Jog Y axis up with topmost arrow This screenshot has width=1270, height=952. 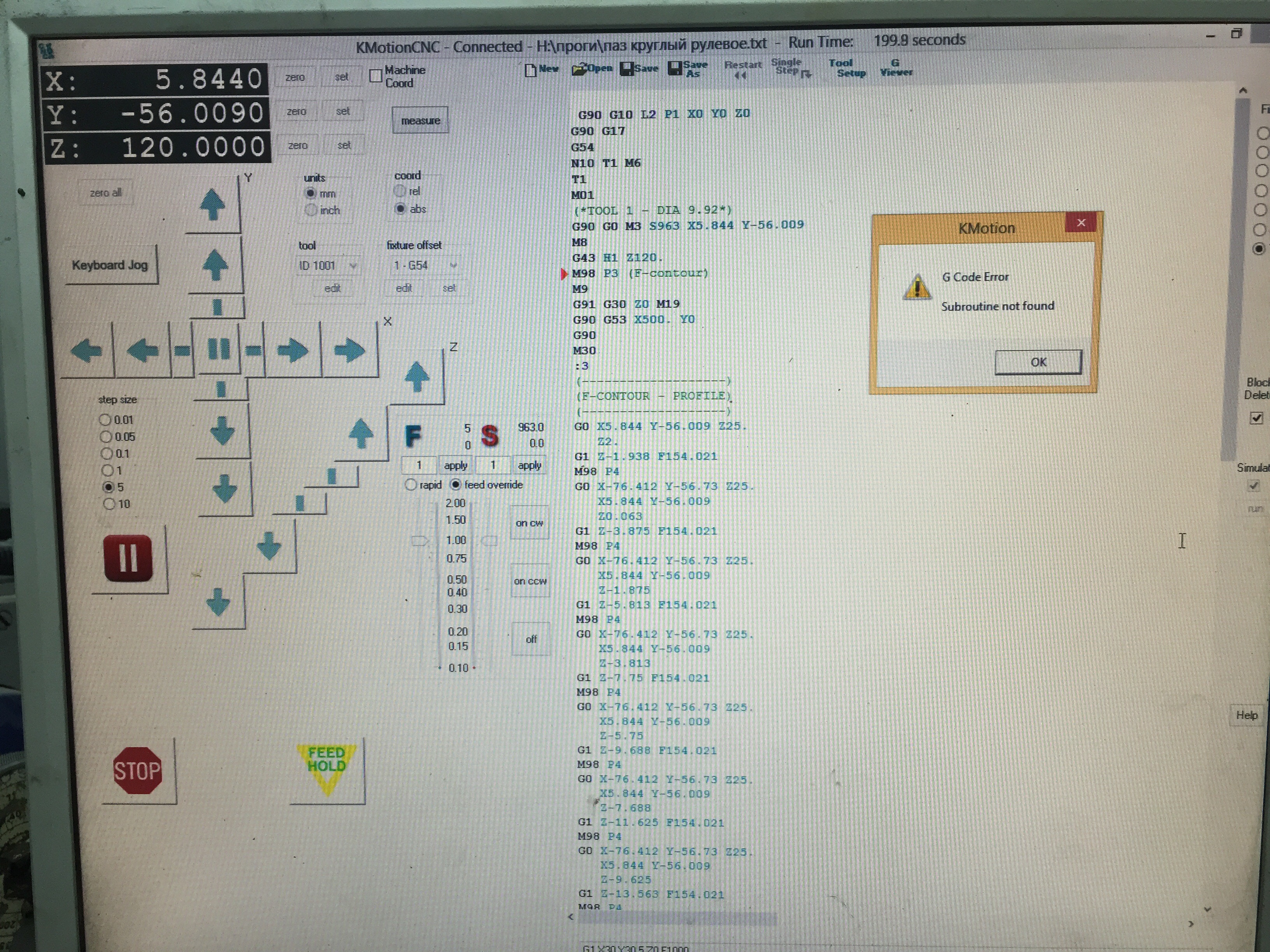point(212,204)
